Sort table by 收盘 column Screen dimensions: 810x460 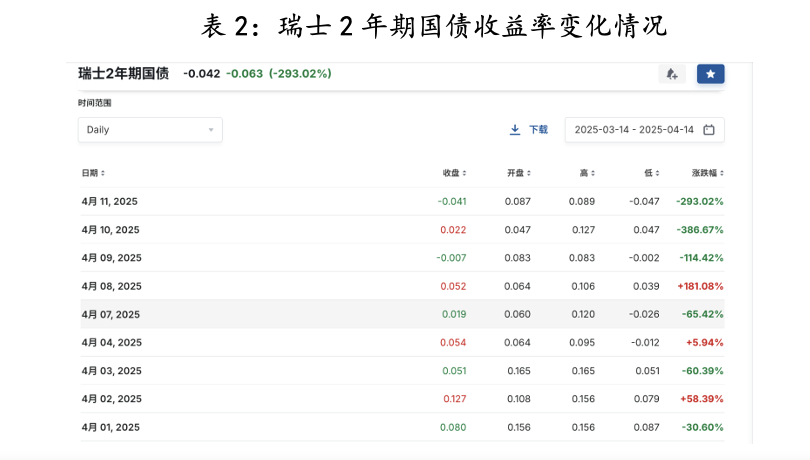[x=454, y=173]
